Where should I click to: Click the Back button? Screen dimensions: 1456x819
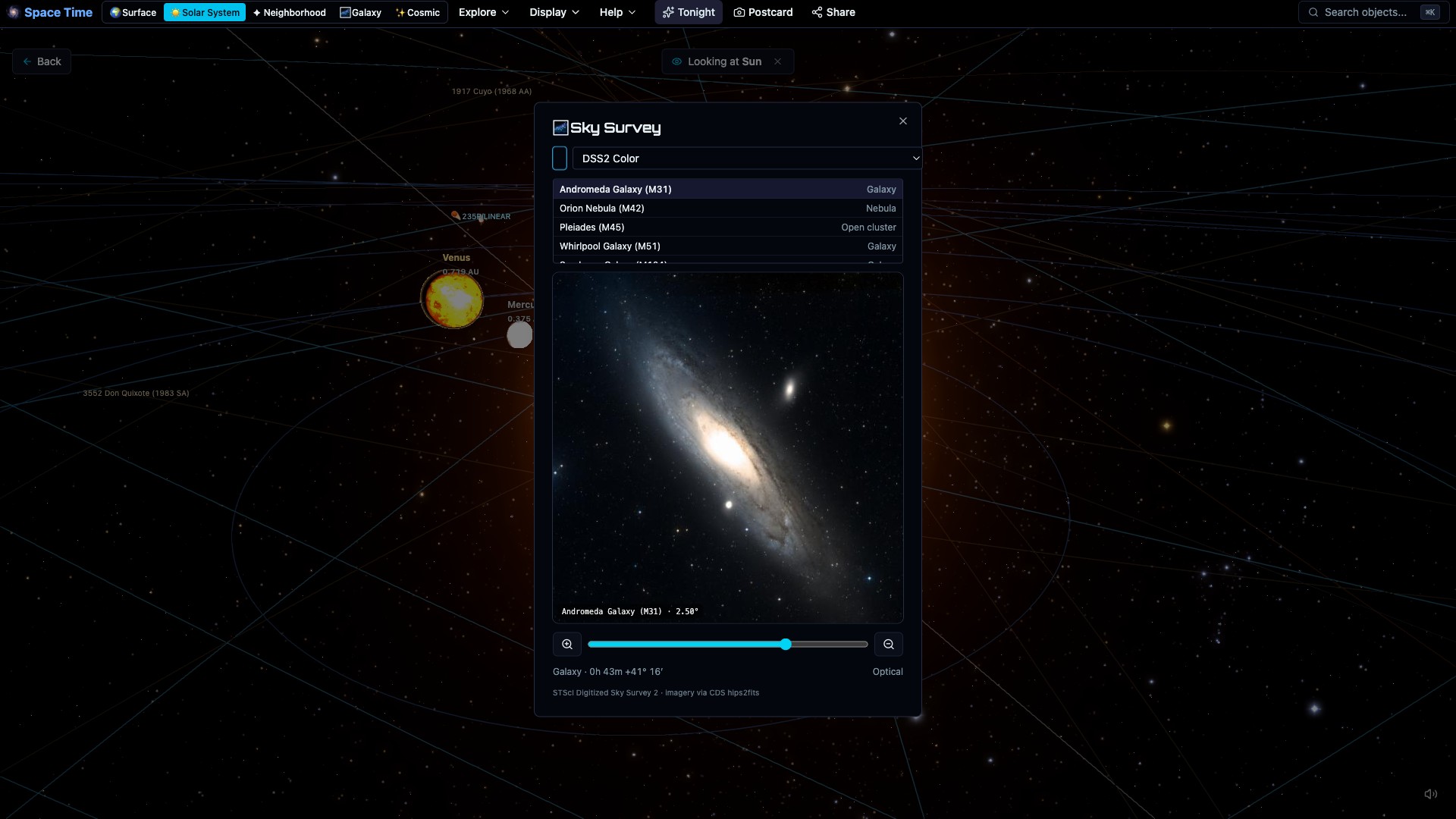[x=42, y=61]
